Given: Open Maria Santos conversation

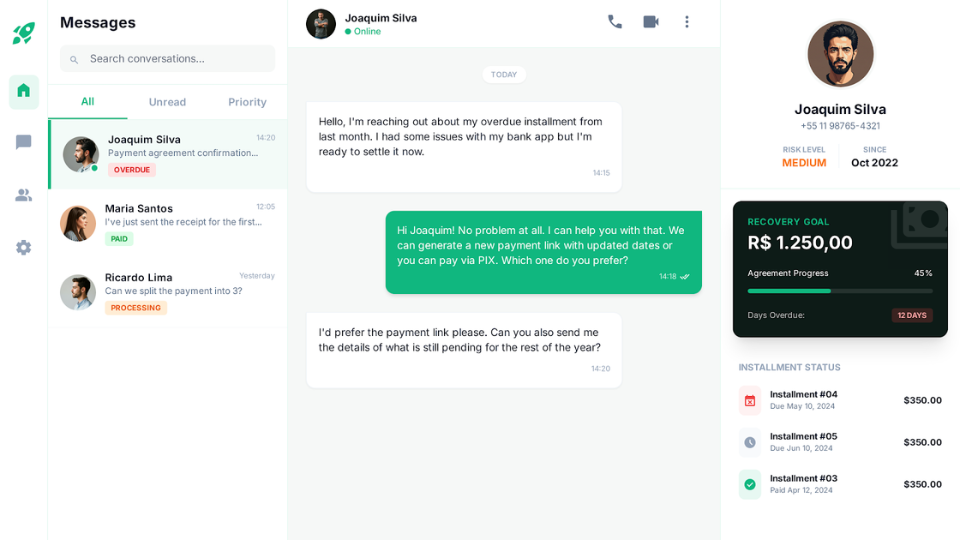Looking at the screenshot, I should click(x=168, y=223).
